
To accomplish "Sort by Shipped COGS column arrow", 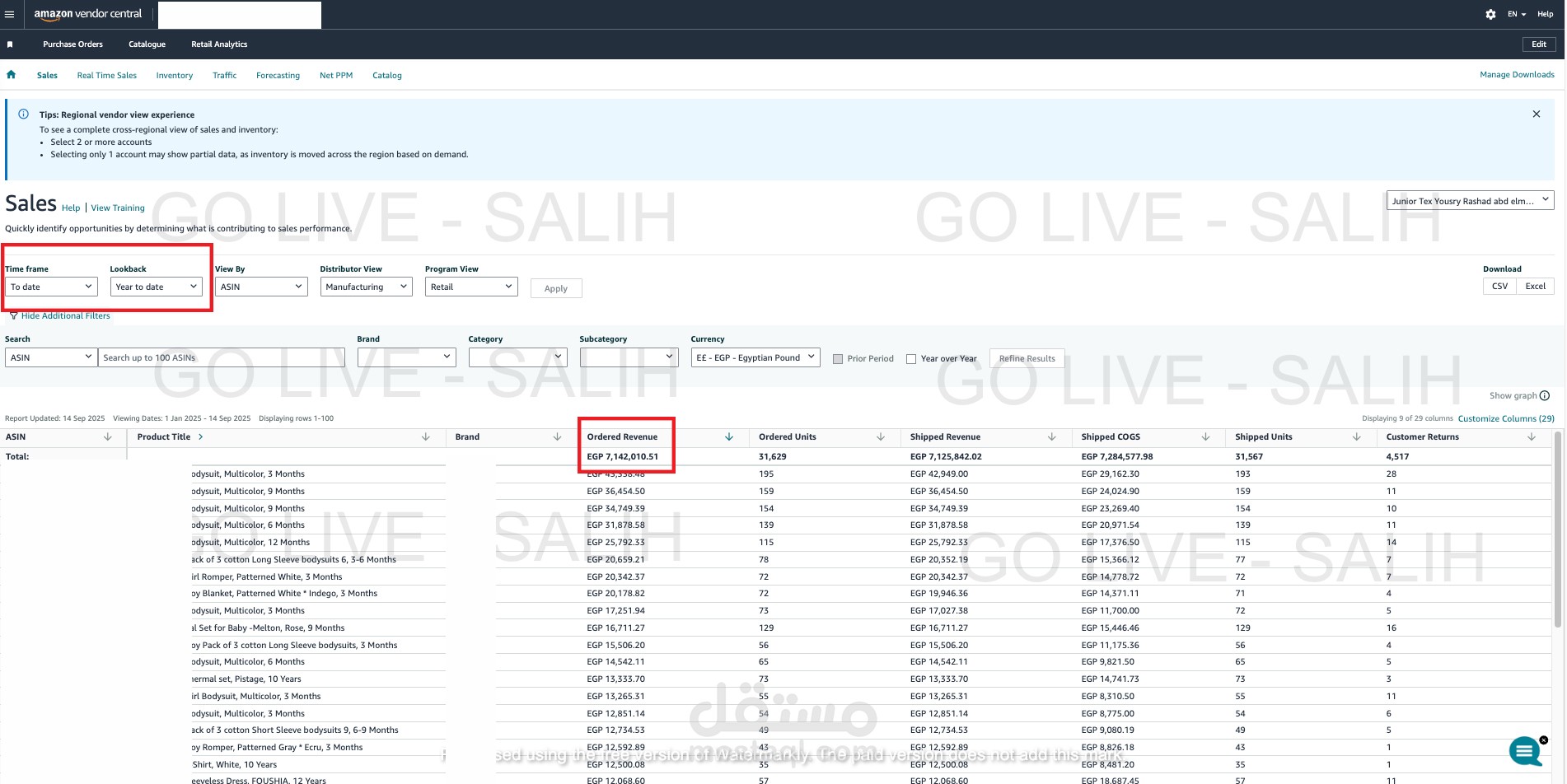I will pos(1205,437).
